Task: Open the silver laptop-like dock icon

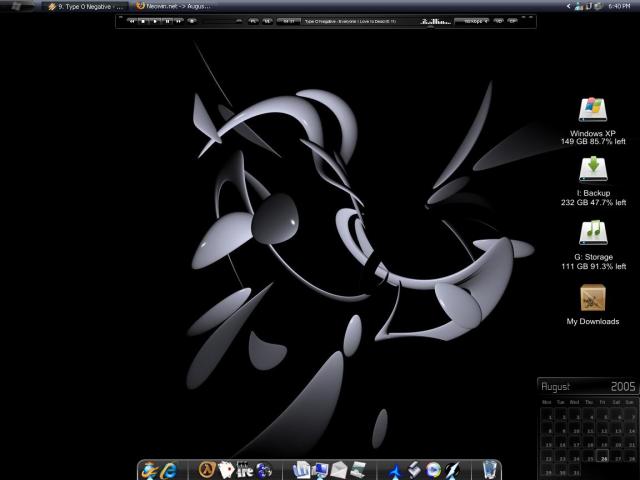Action: 358,470
